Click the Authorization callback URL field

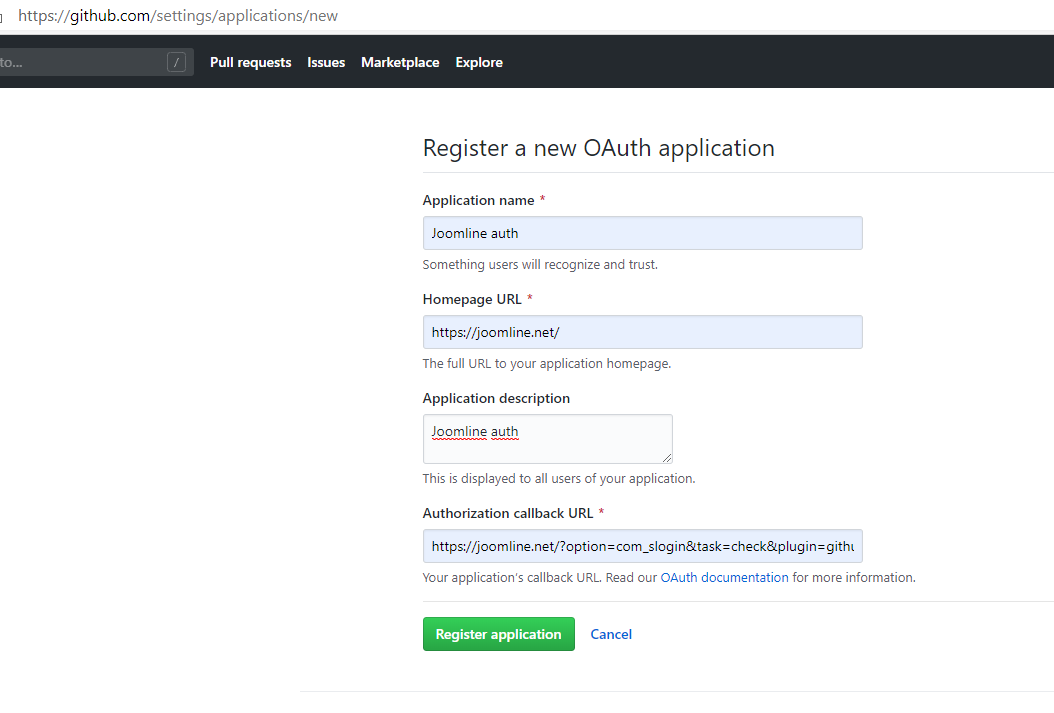642,546
